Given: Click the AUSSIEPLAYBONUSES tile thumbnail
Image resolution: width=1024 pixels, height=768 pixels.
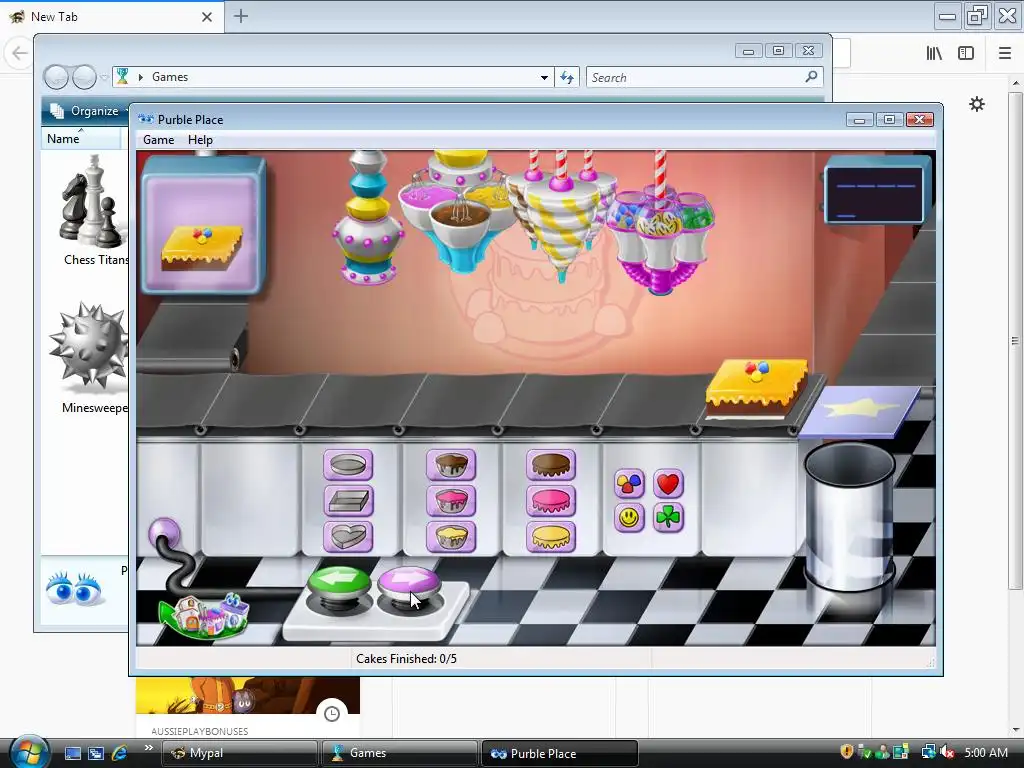Looking at the screenshot, I should coord(248,696).
